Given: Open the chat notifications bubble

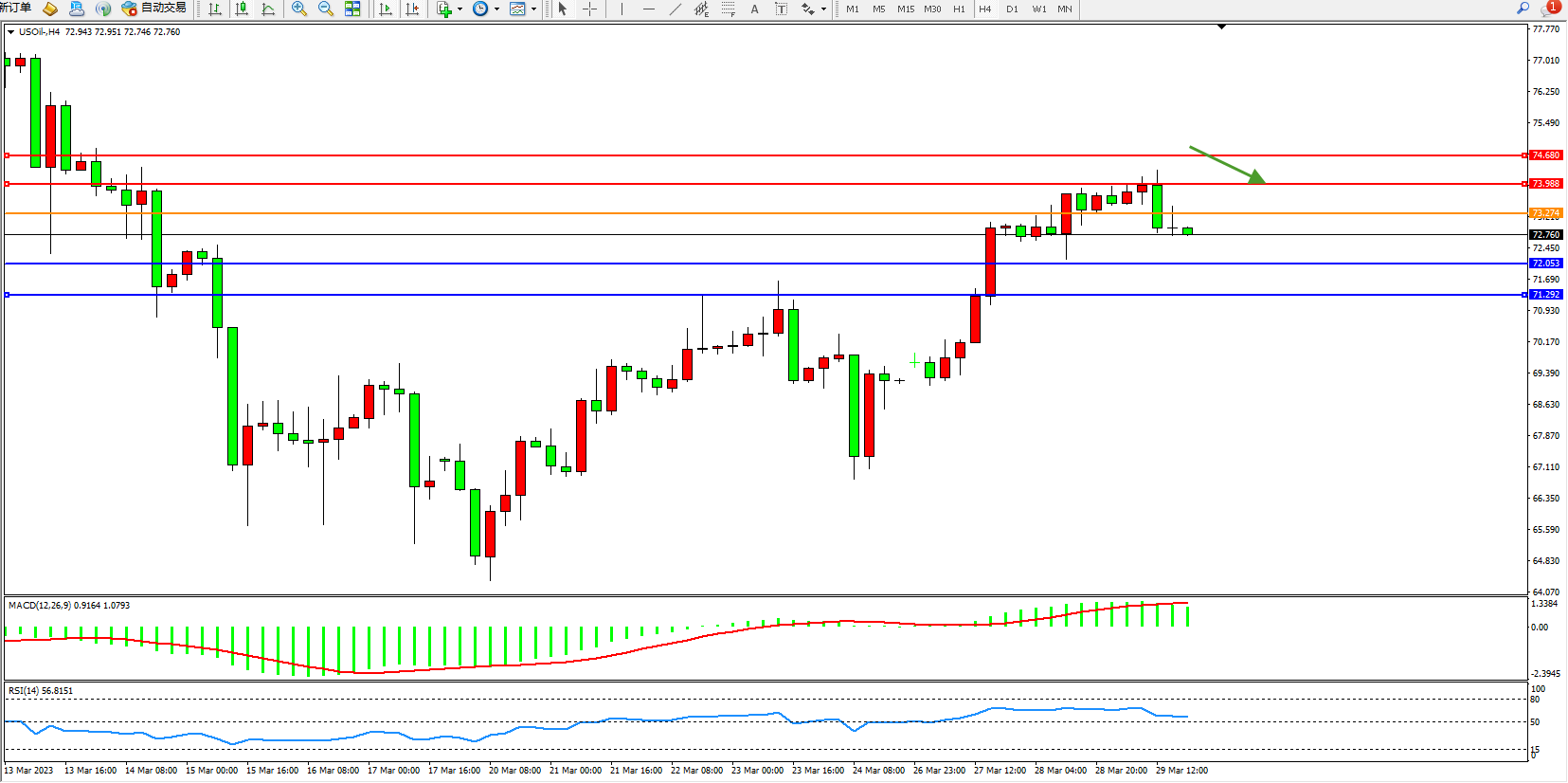Looking at the screenshot, I should (x=1549, y=8).
